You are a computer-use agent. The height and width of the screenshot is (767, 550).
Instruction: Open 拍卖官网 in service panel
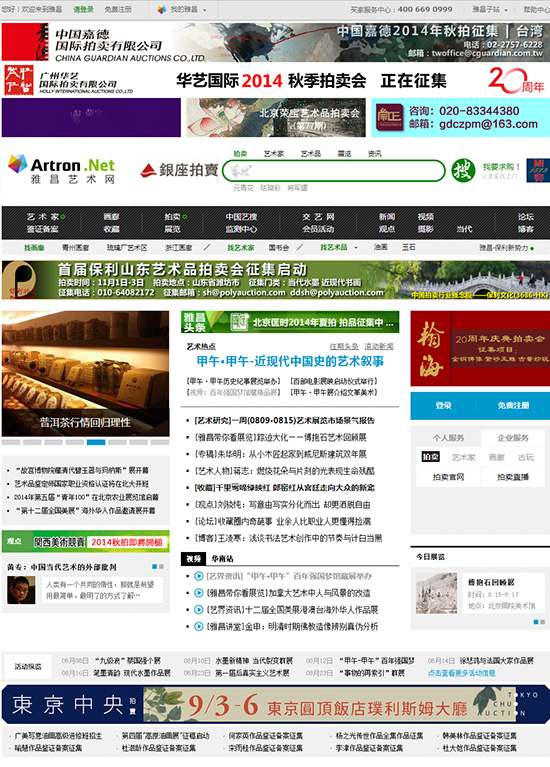coord(448,477)
